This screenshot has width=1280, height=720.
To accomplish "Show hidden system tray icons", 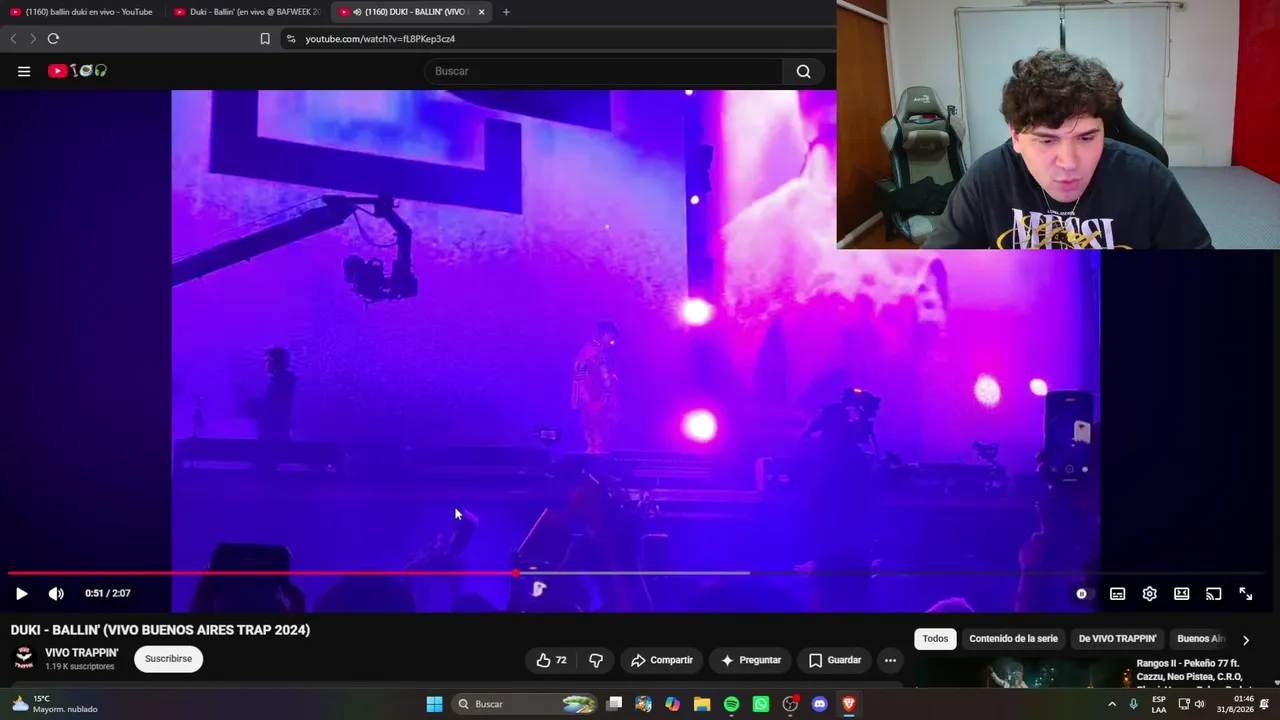I will (x=1112, y=704).
